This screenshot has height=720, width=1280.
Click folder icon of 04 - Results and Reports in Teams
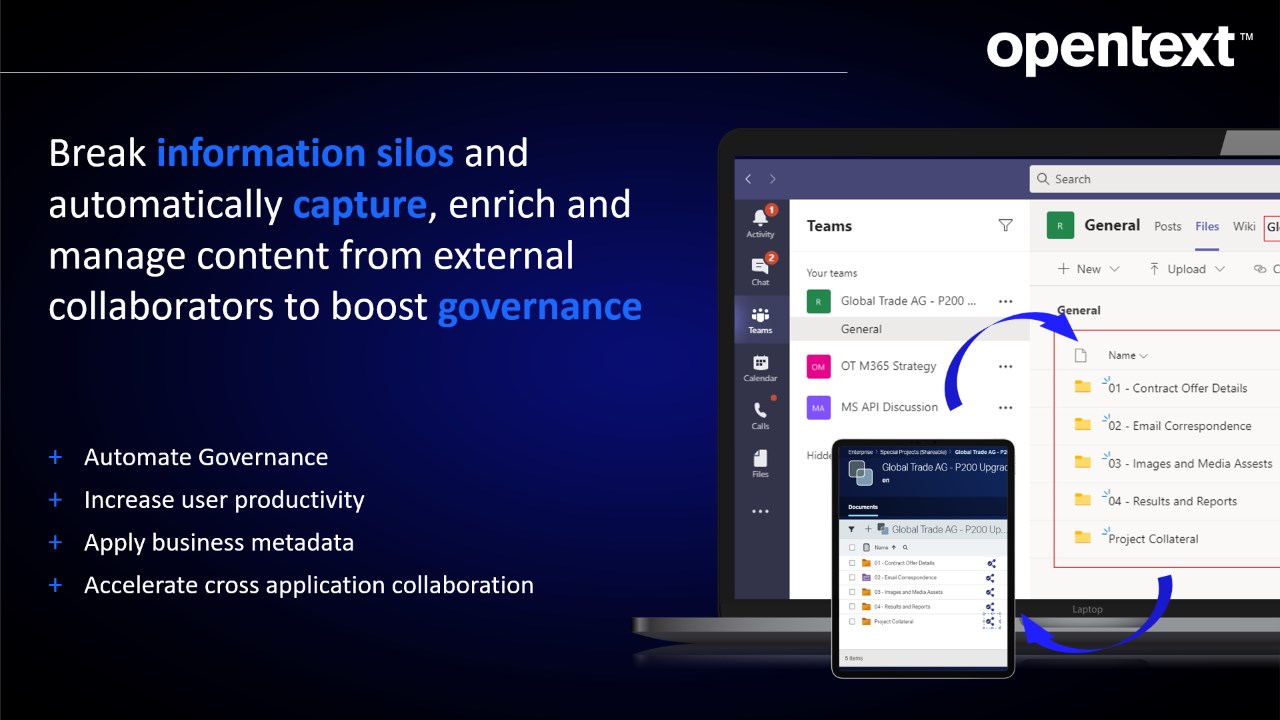(1082, 500)
